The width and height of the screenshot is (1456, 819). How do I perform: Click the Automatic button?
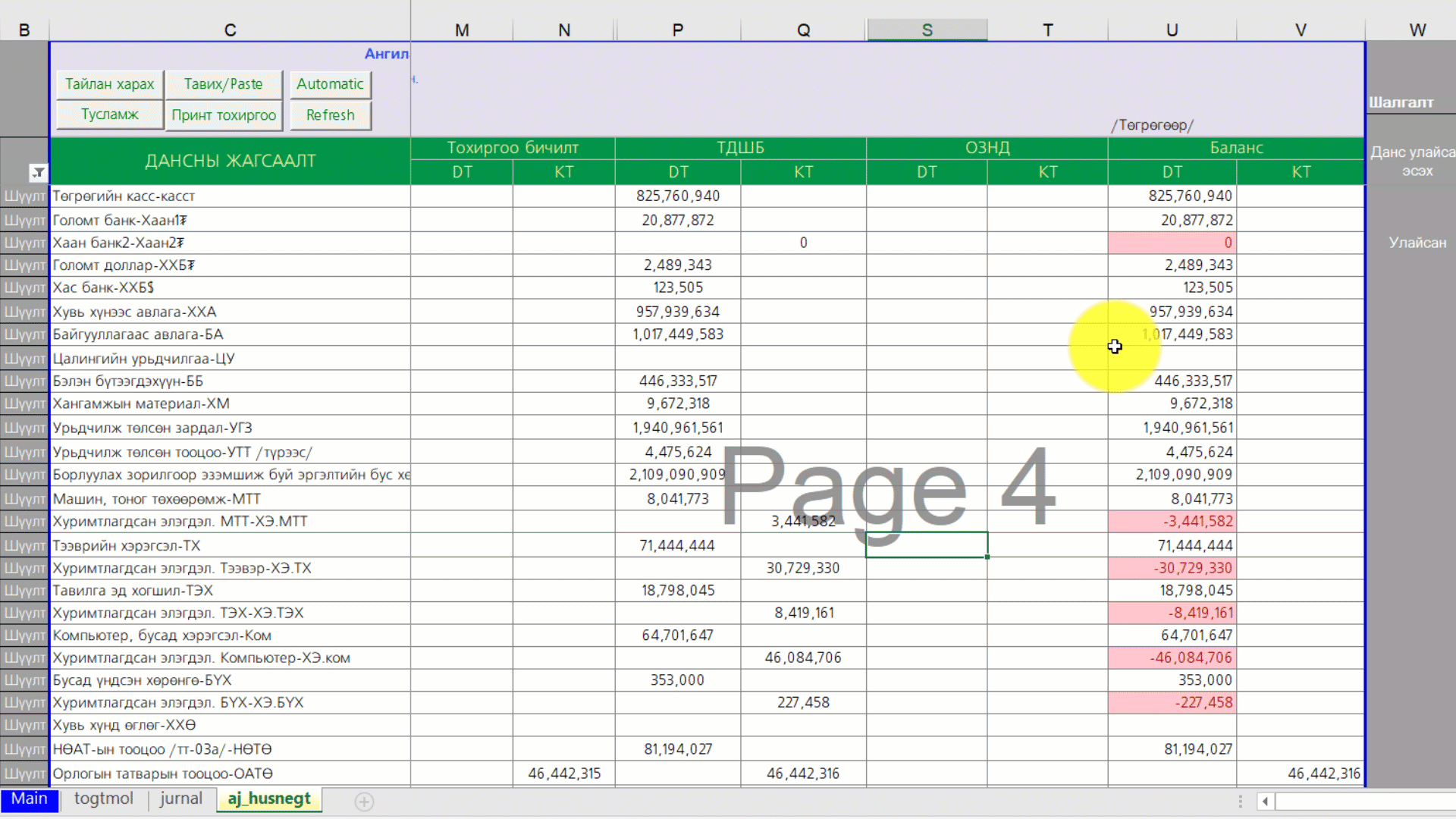330,84
